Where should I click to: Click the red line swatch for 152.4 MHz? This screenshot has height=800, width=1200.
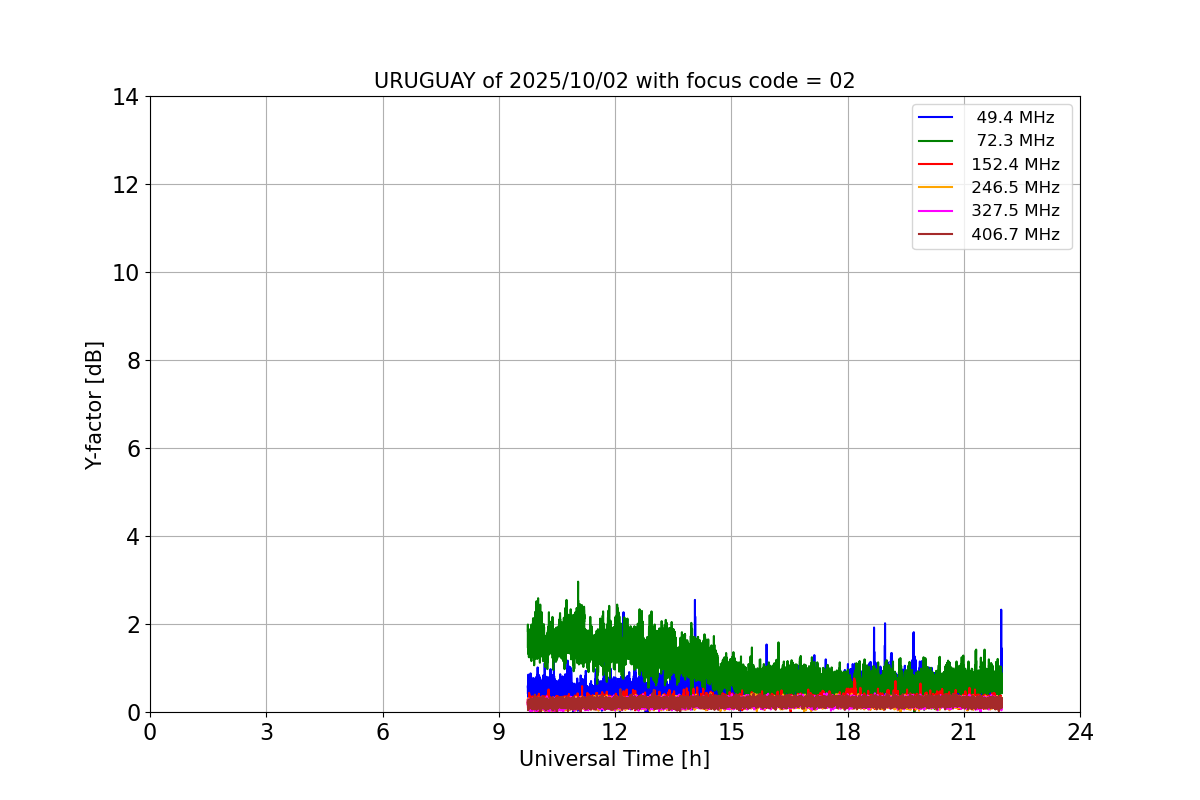(936, 165)
